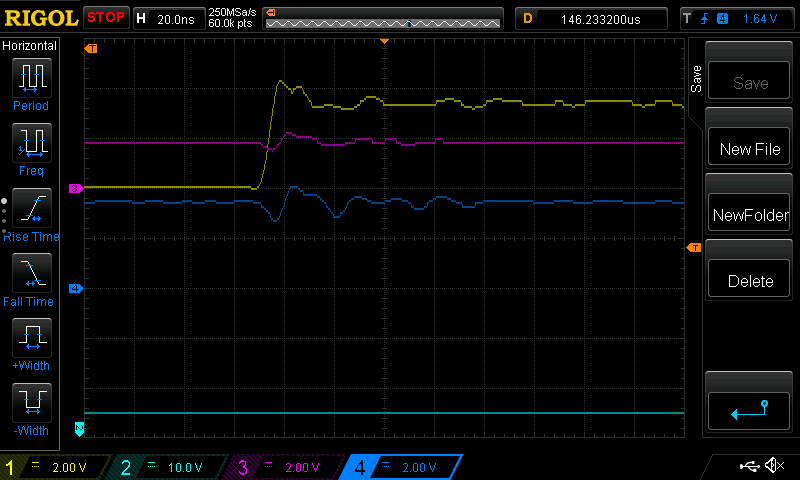The height and width of the screenshot is (480, 800).
Task: Select the -Width measurement icon
Action: [32, 402]
